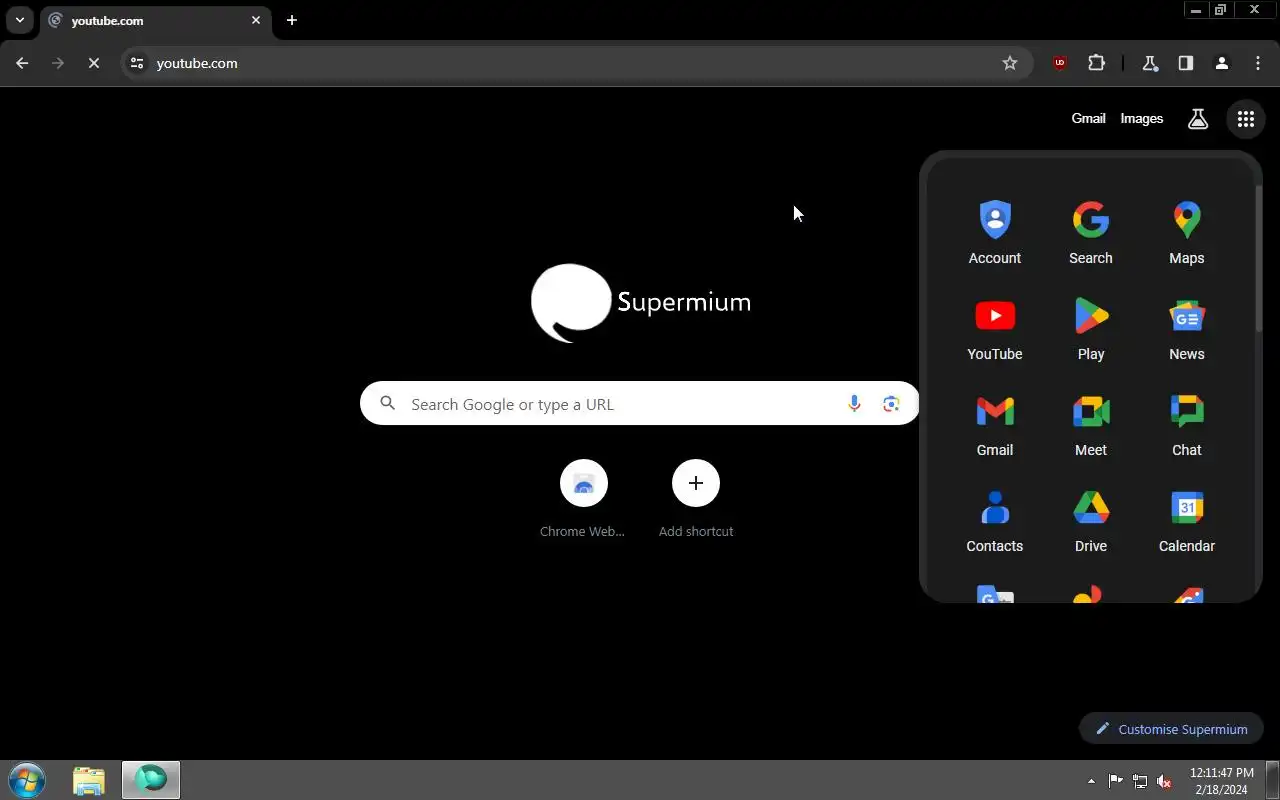Start voice search with microphone
1280x800 pixels.
pyautogui.click(x=854, y=404)
